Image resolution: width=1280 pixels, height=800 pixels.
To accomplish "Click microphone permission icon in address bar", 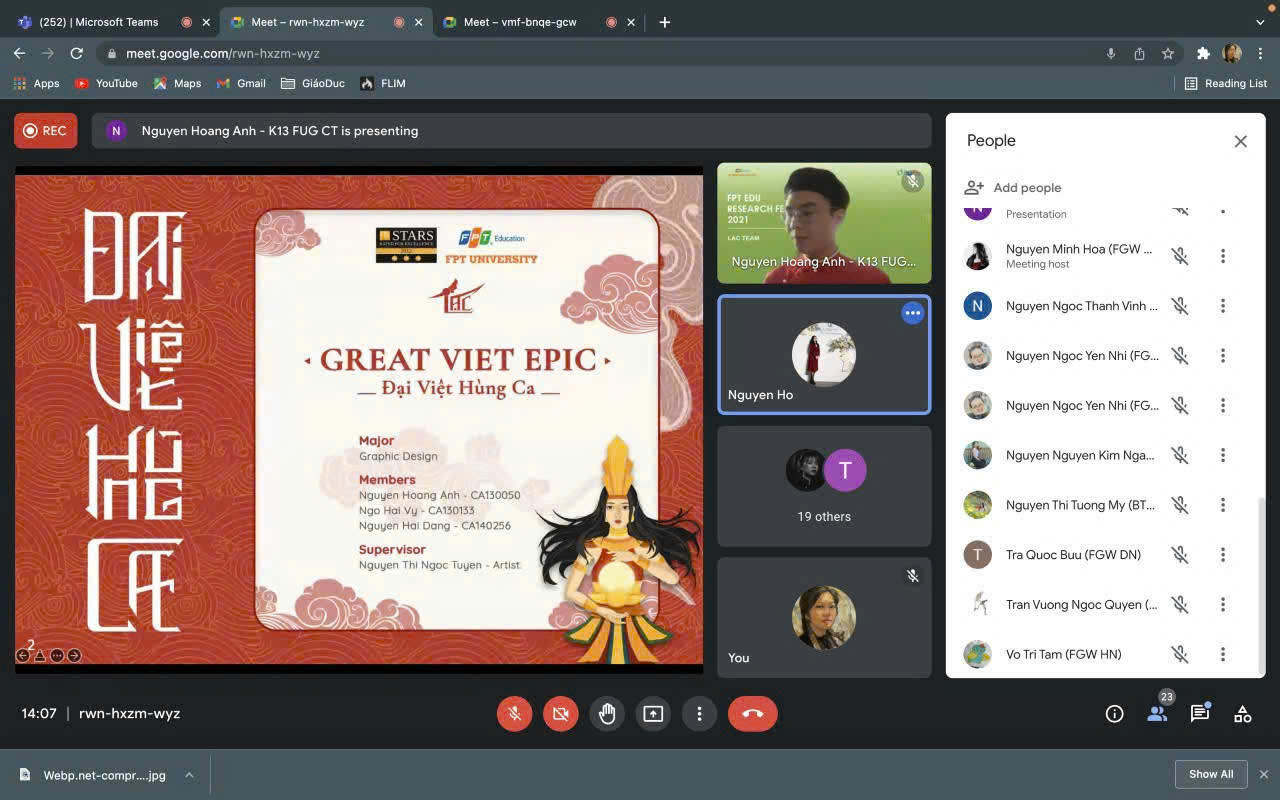I will (1111, 54).
